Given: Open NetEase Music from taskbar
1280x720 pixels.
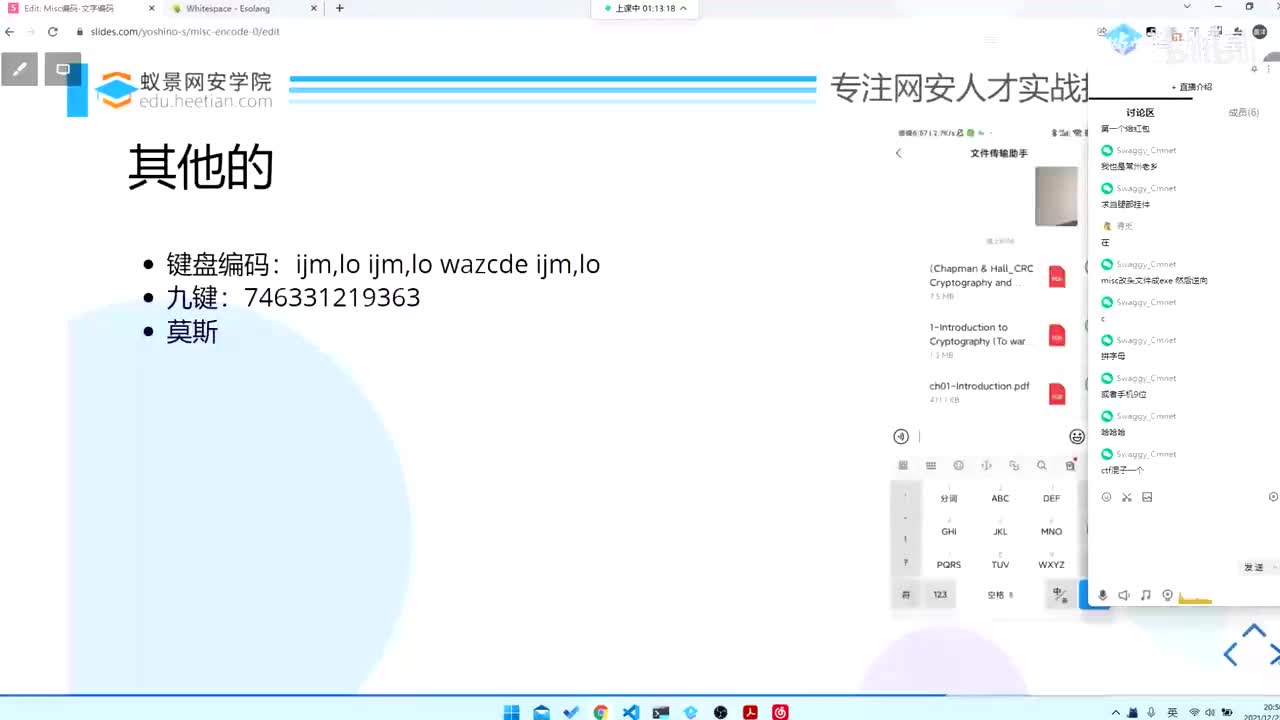Looking at the screenshot, I should [780, 712].
